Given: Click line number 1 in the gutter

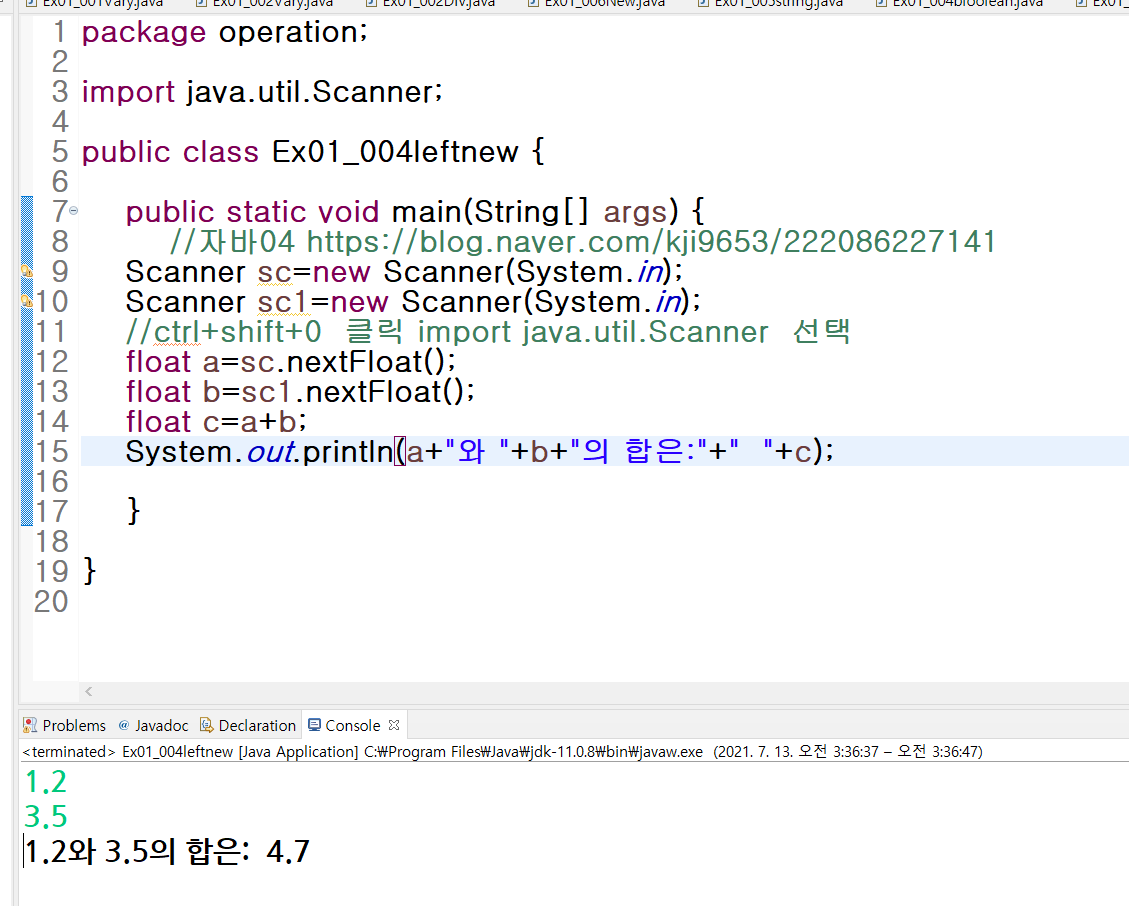Looking at the screenshot, I should 59,32.
